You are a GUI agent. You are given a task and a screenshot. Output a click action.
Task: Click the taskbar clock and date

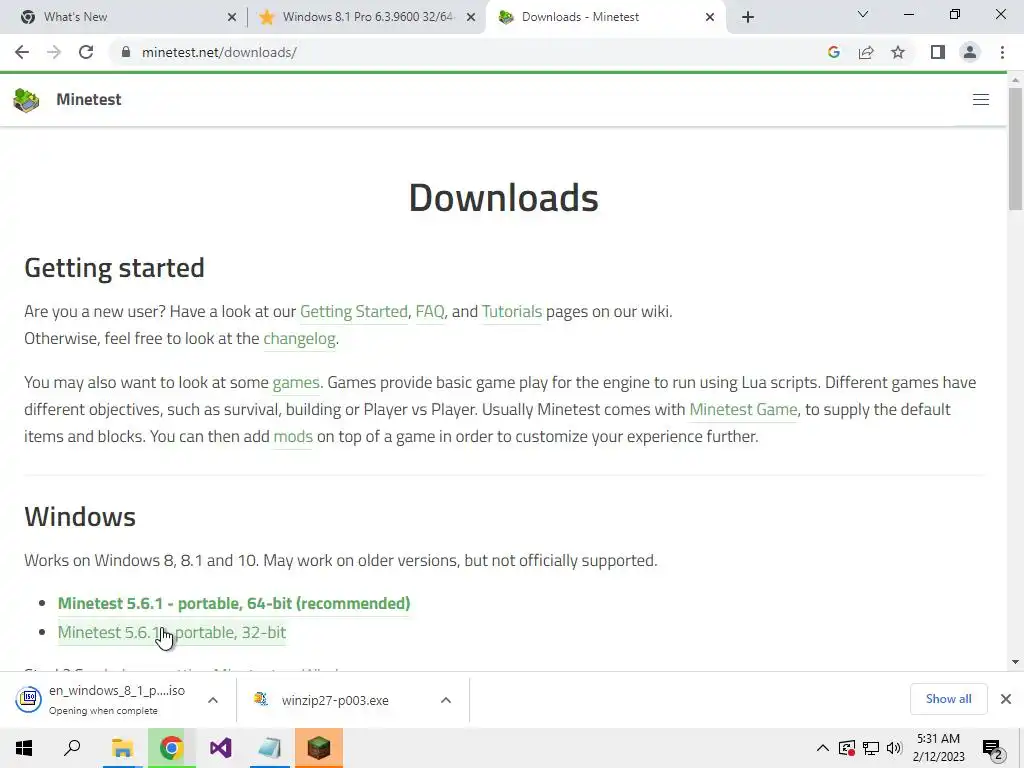tap(938, 748)
